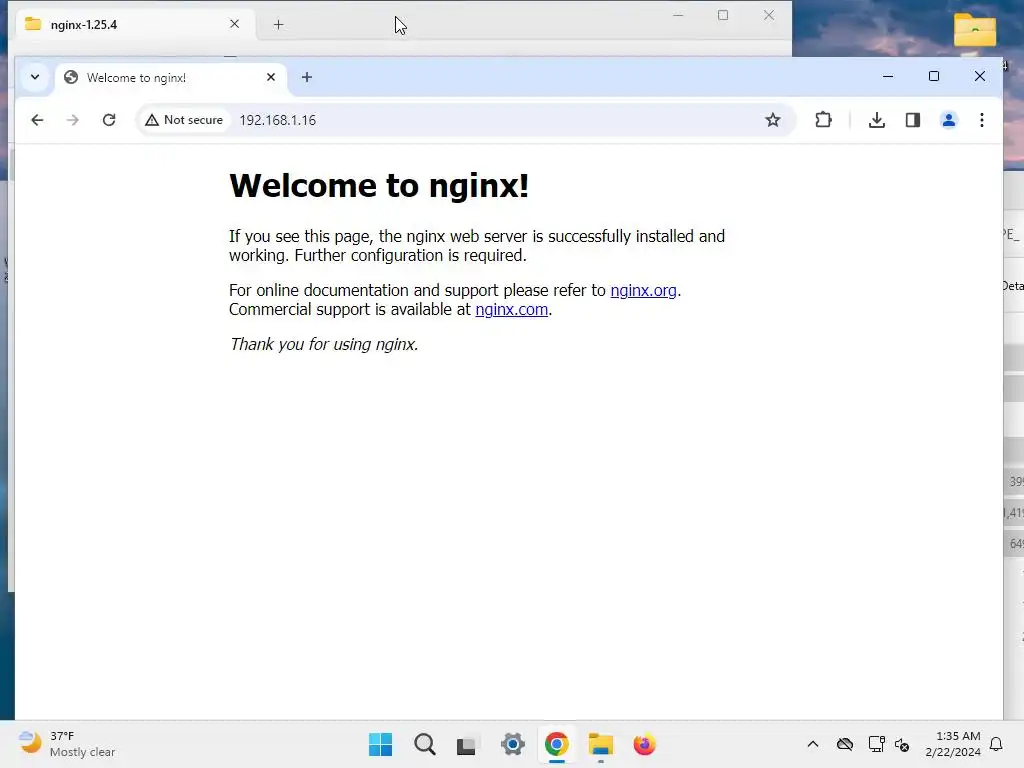Open the weather widget showing 37°F
The height and width of the screenshot is (768, 1024).
click(x=67, y=744)
